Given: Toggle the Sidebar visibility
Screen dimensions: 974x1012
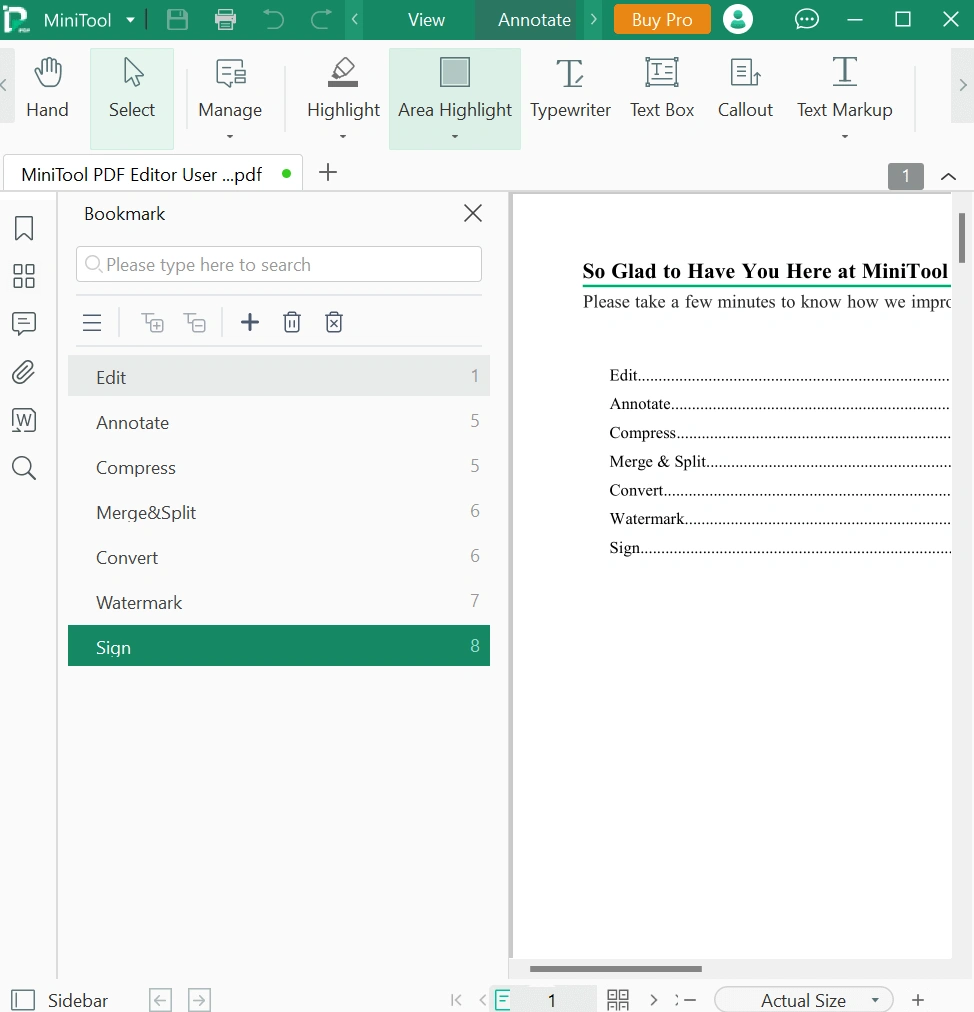Looking at the screenshot, I should (59, 1000).
